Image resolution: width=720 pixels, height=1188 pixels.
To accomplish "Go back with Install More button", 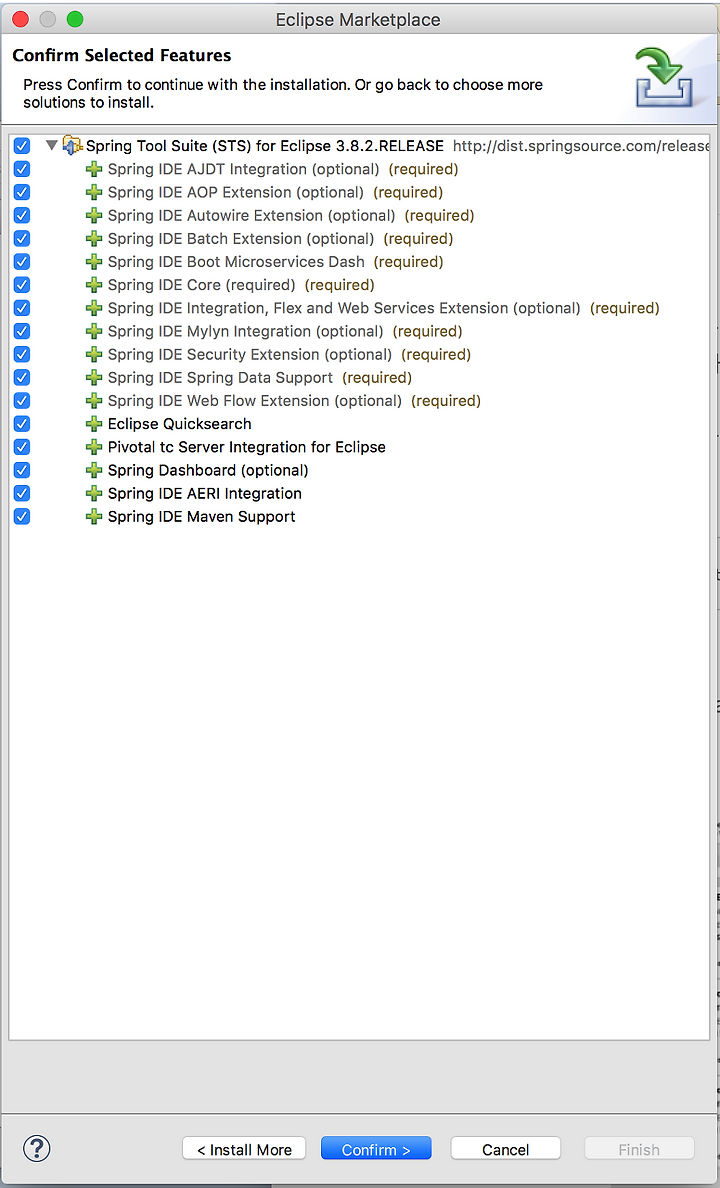I will coord(244,1149).
